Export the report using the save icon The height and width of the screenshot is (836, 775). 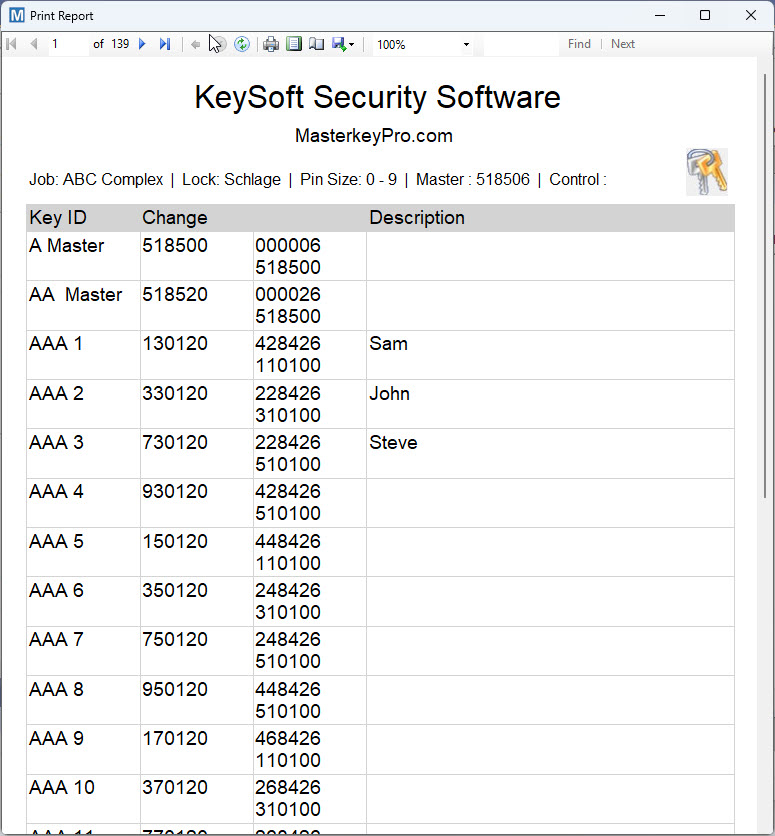pyautogui.click(x=338, y=43)
